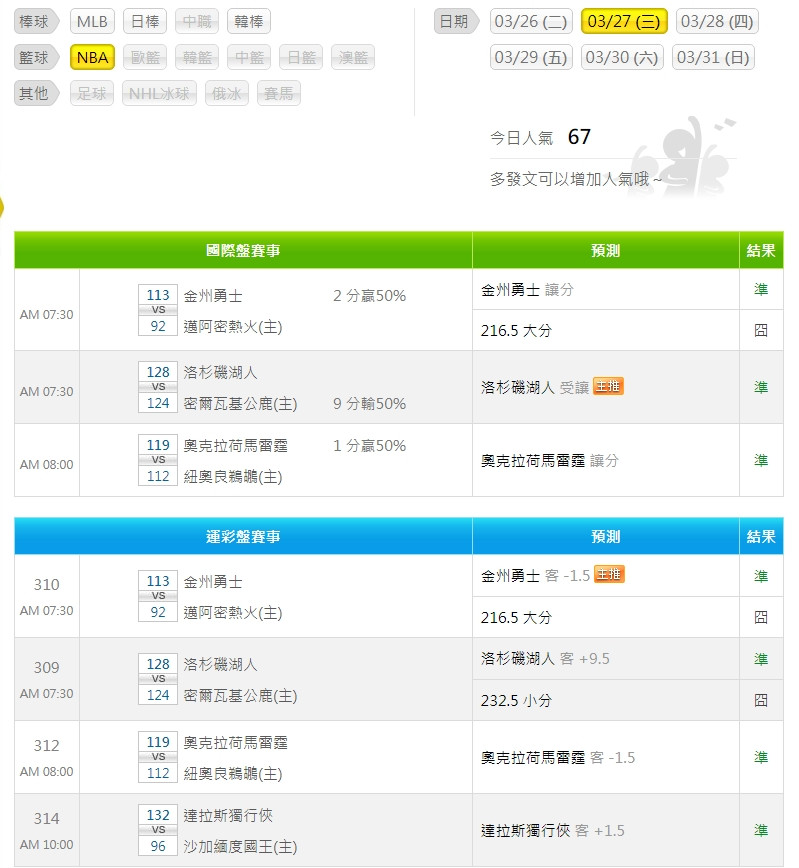Switch to date 03/29 (五)
The image size is (799, 868).
coord(530,58)
